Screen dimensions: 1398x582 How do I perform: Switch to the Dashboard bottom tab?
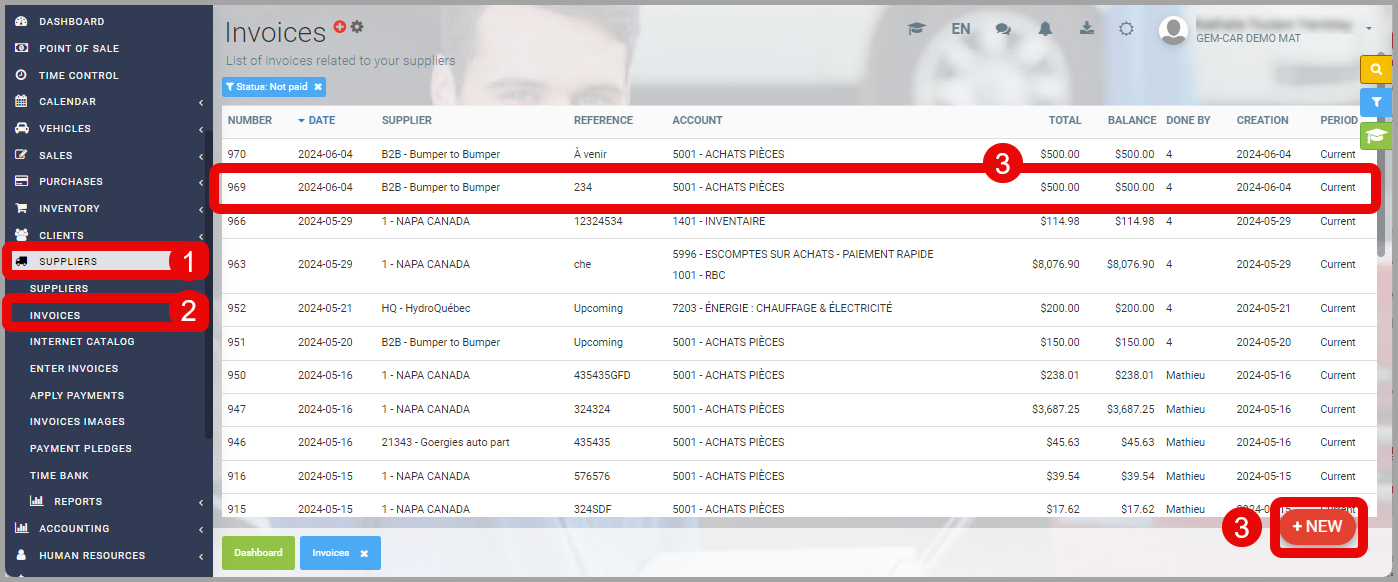pyautogui.click(x=258, y=552)
